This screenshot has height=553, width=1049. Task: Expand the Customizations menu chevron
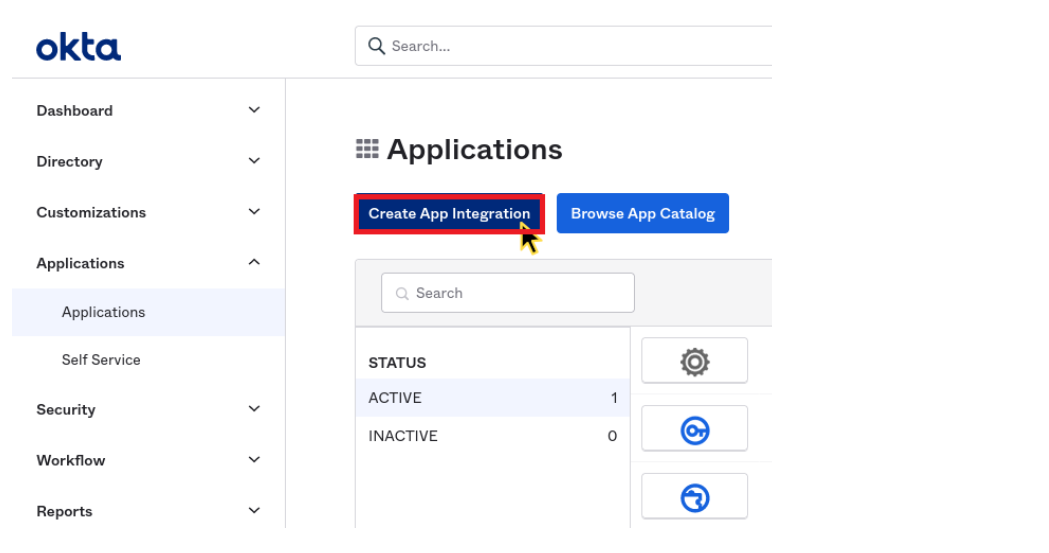coord(254,211)
